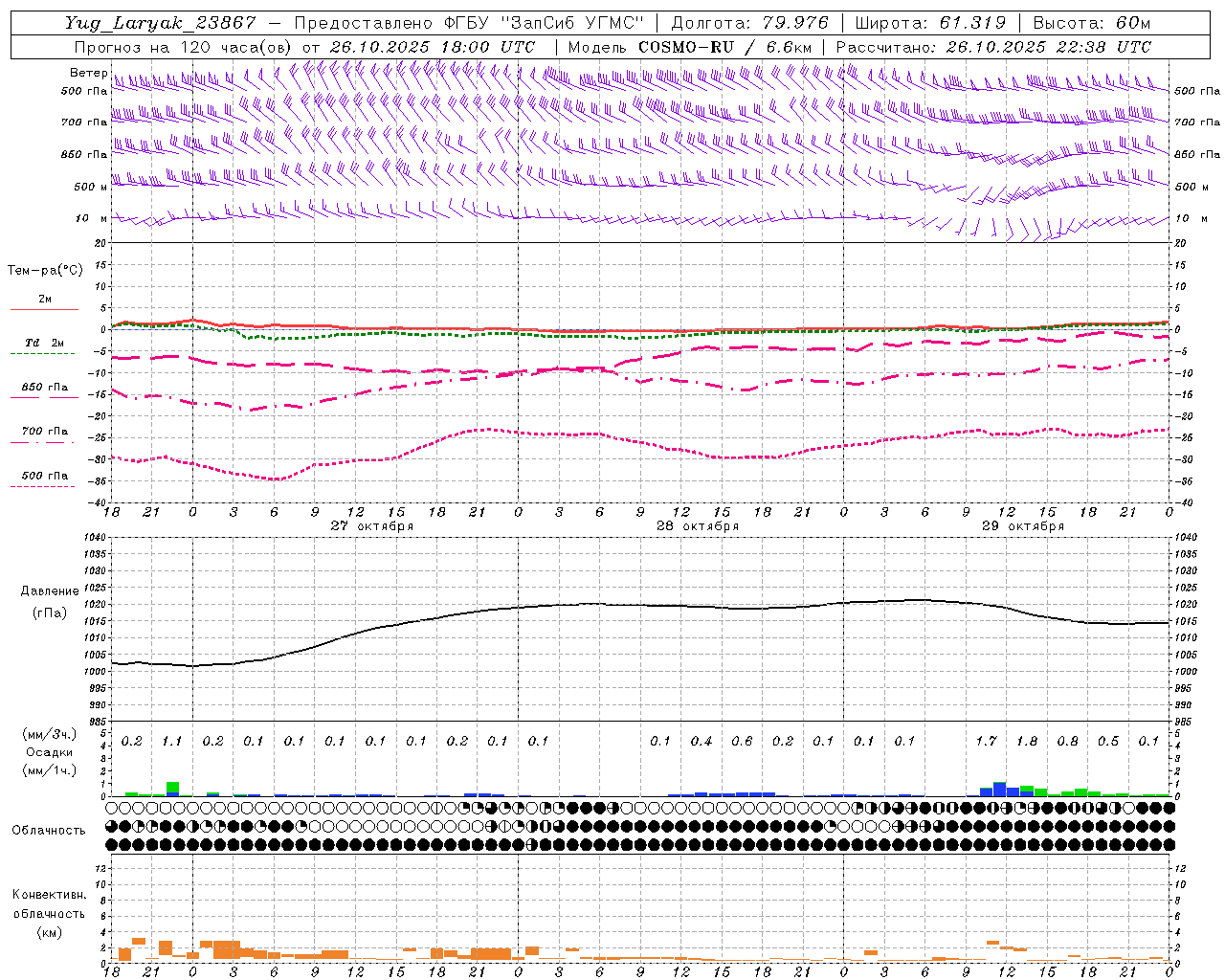
Task: Click the 3-hour precipitation value 0.6
Action: pyautogui.click(x=742, y=741)
